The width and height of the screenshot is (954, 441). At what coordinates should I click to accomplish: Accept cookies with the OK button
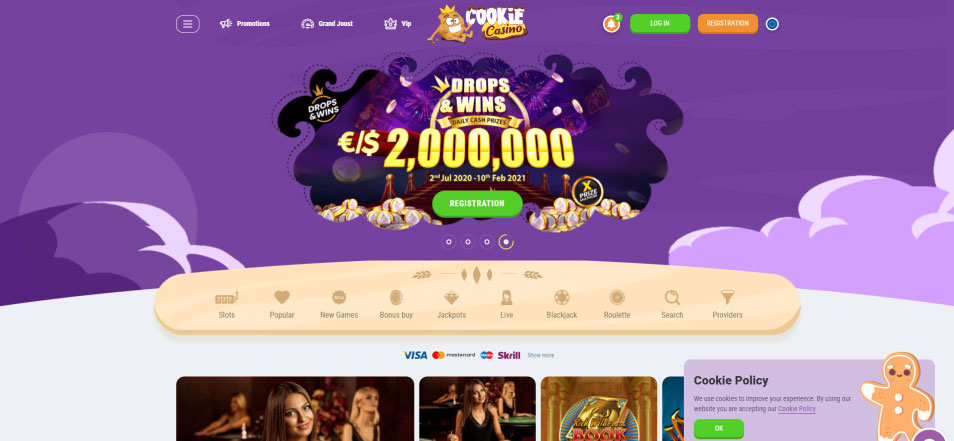(x=719, y=428)
